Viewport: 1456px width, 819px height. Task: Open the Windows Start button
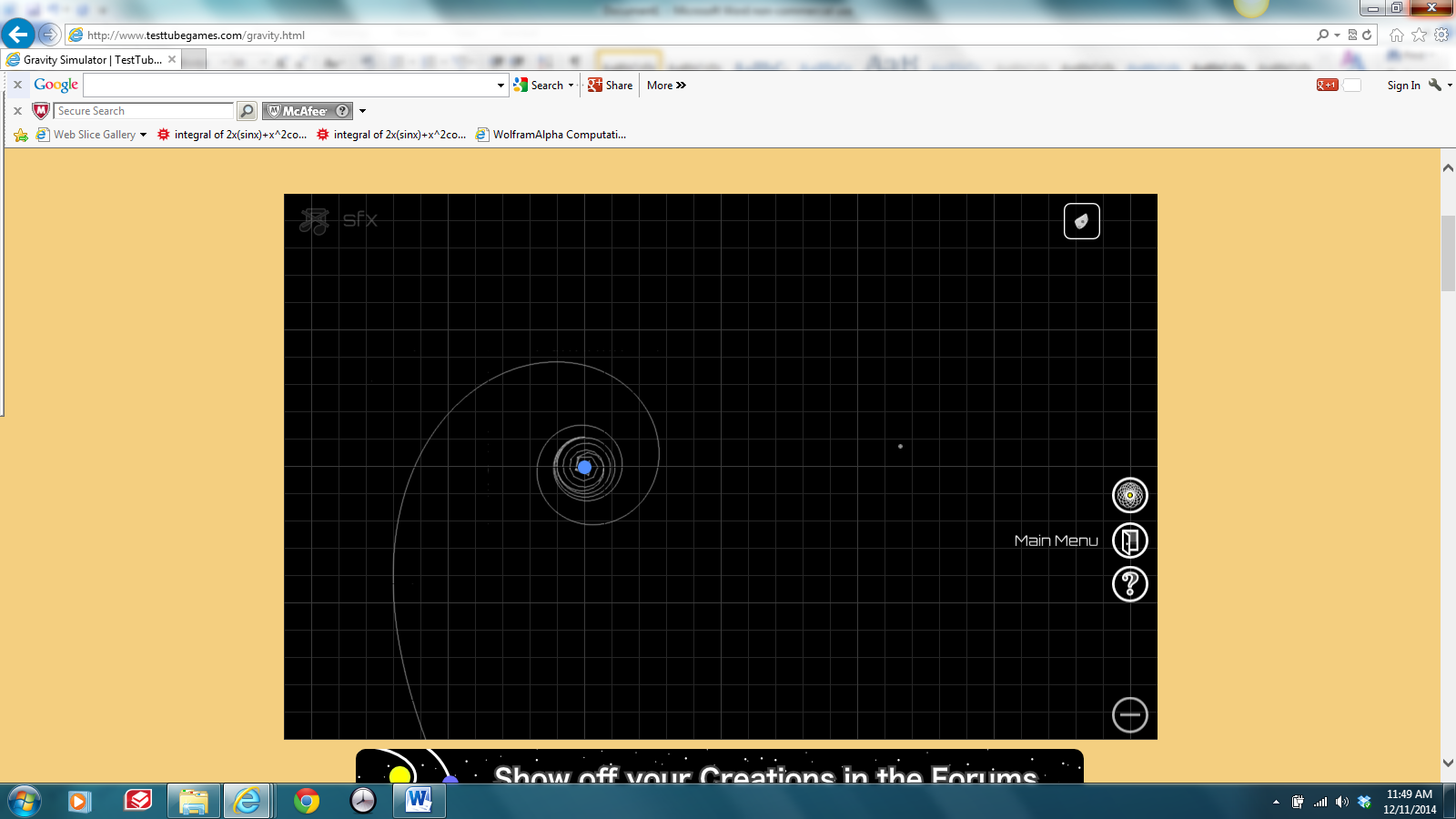[24, 801]
